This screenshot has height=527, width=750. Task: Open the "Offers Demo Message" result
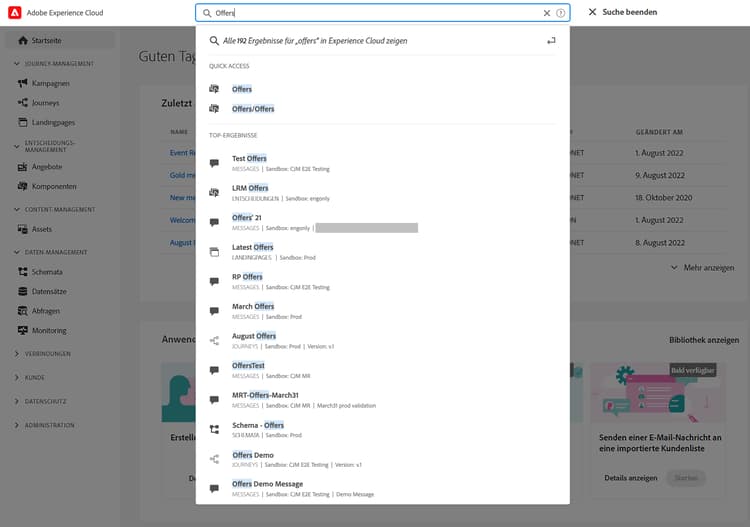(267, 484)
